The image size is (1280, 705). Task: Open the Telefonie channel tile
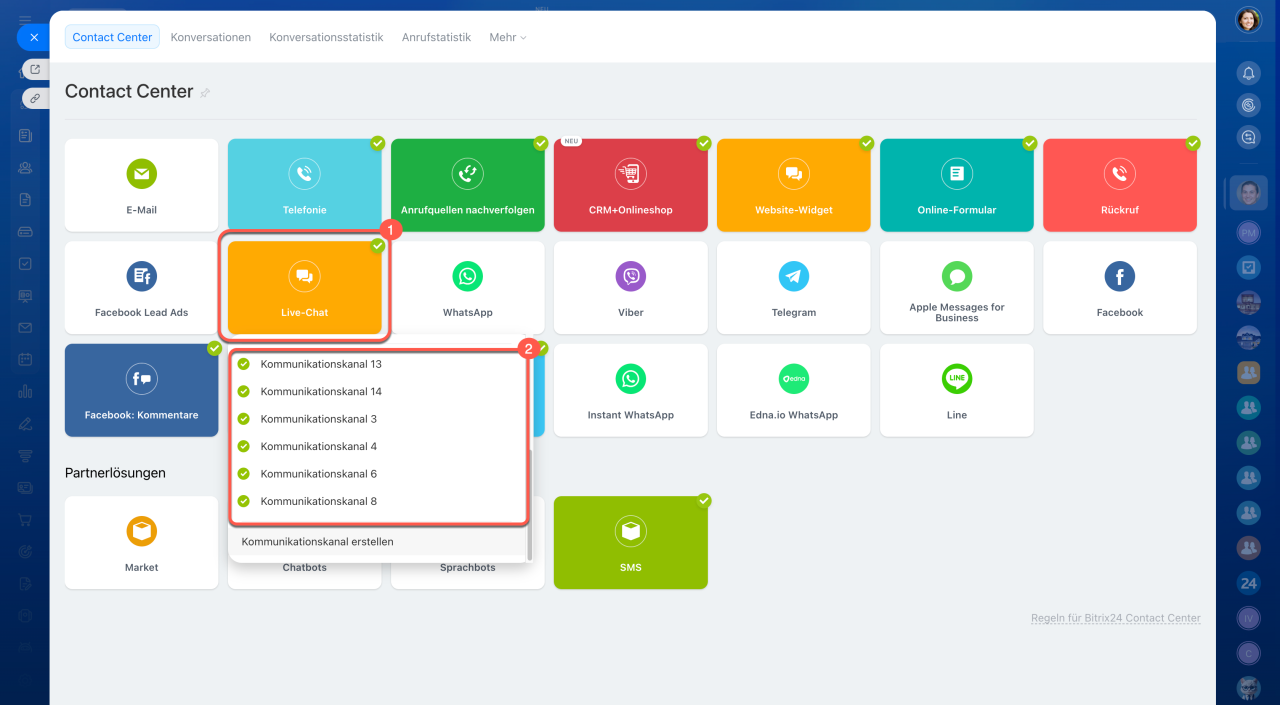tap(304, 185)
